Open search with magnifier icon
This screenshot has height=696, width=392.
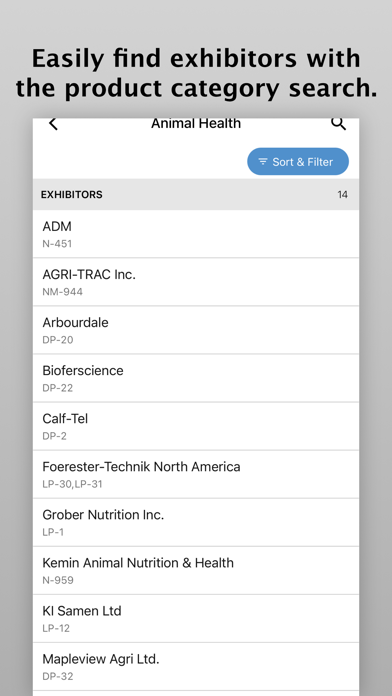point(338,124)
